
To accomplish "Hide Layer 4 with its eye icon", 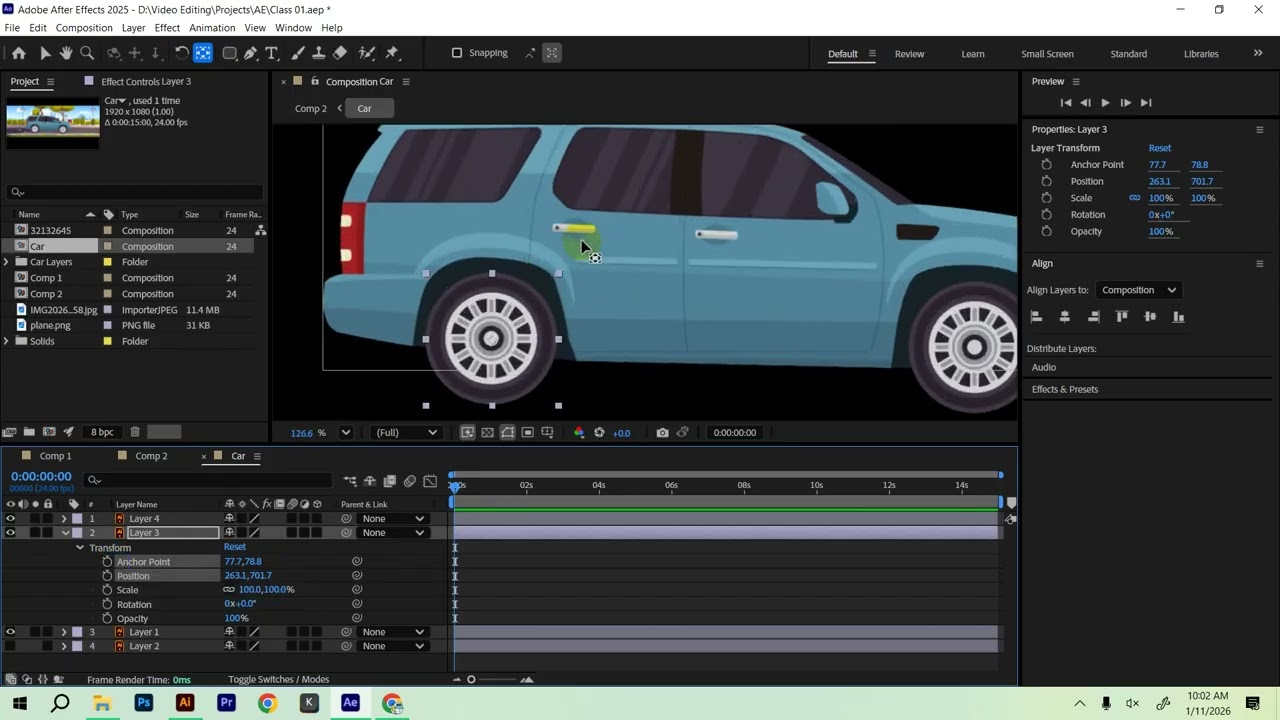I will tap(10, 519).
